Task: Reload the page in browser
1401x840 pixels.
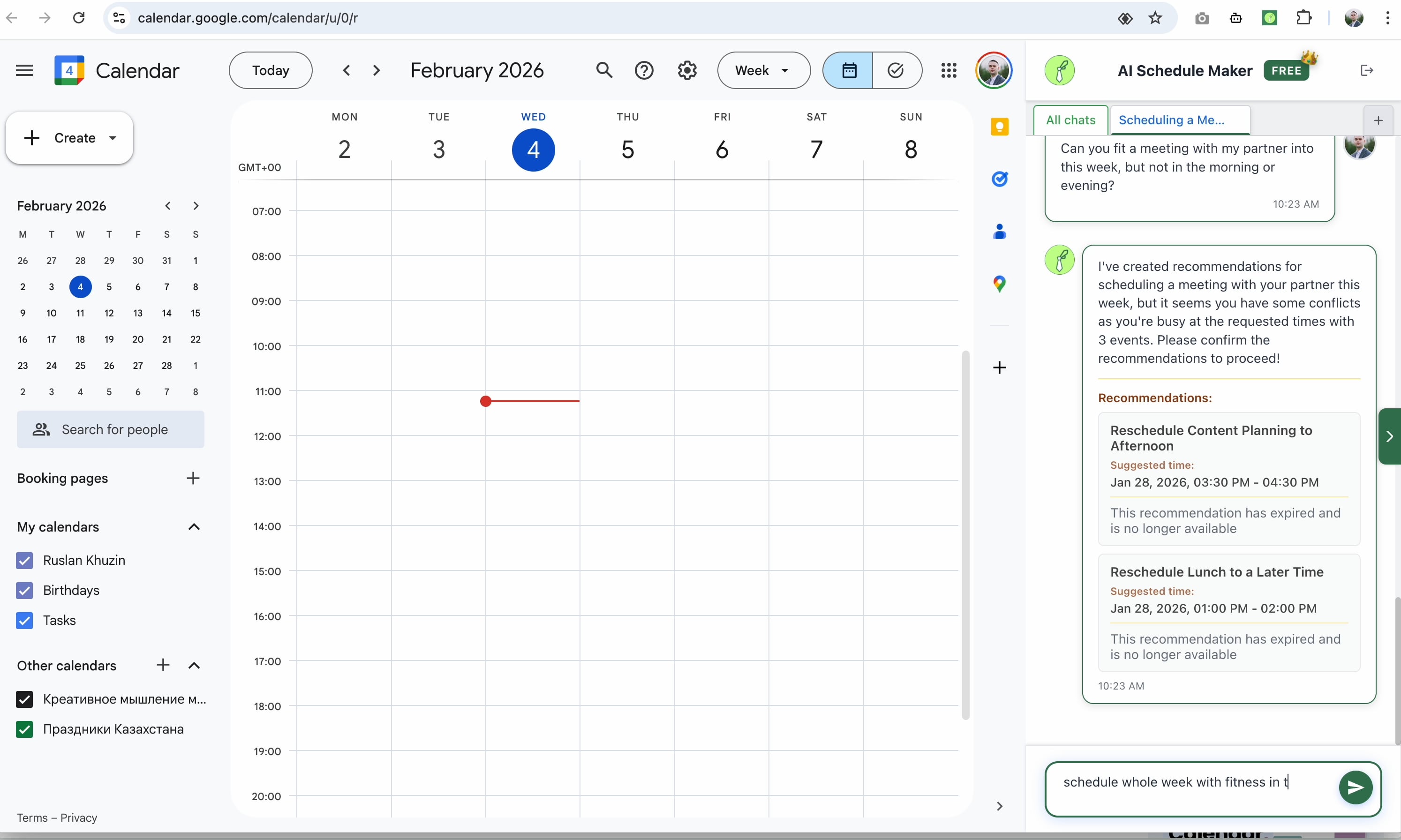Action: point(79,18)
